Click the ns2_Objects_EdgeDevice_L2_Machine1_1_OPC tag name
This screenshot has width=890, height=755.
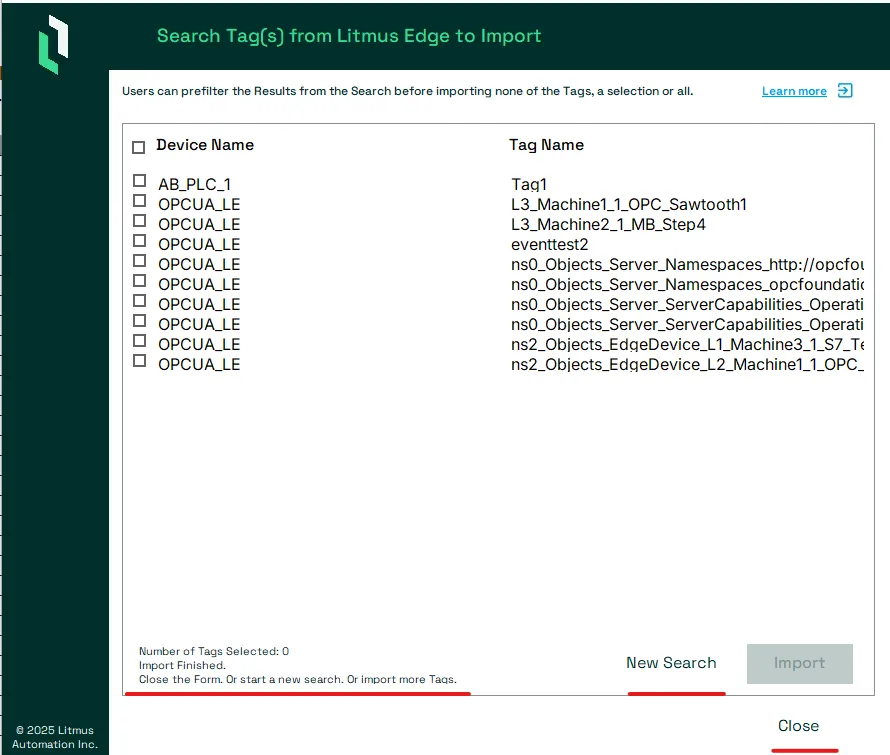click(687, 364)
